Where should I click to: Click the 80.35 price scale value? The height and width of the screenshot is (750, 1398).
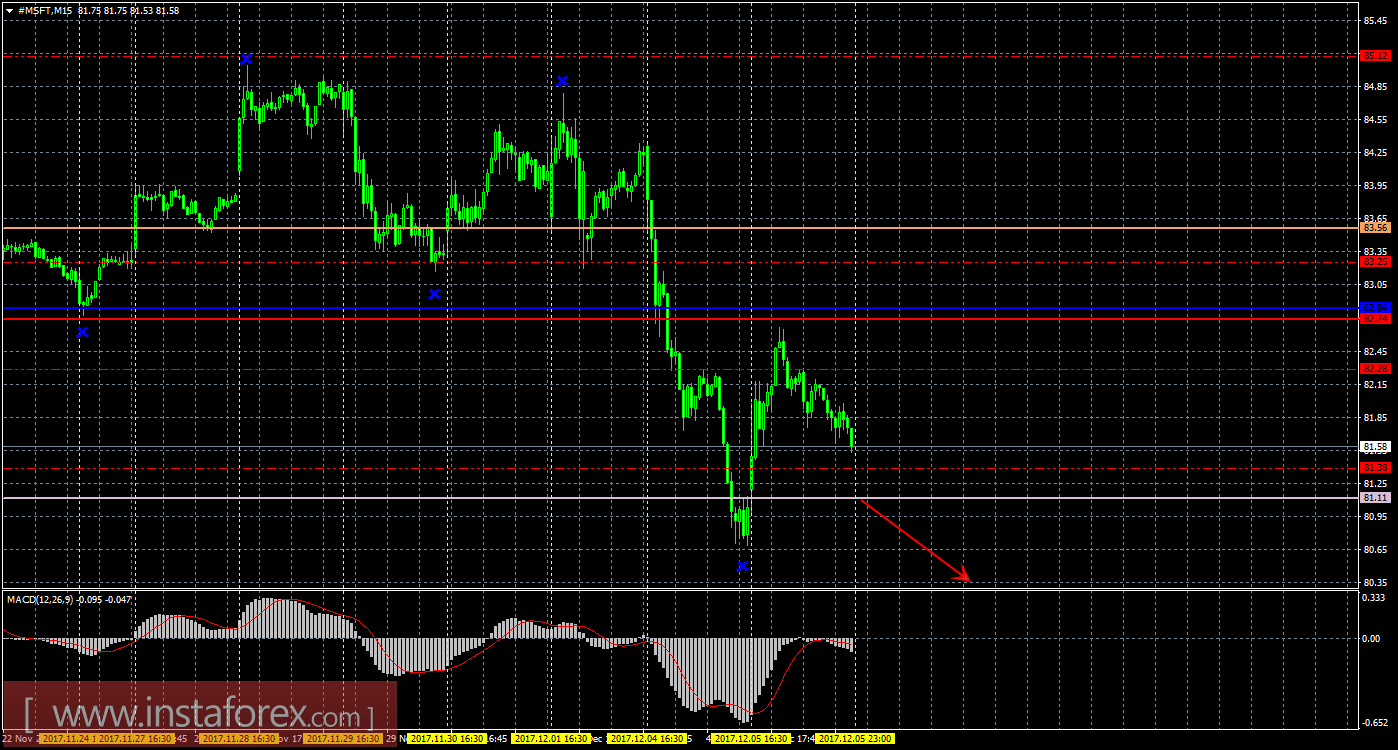[1376, 582]
